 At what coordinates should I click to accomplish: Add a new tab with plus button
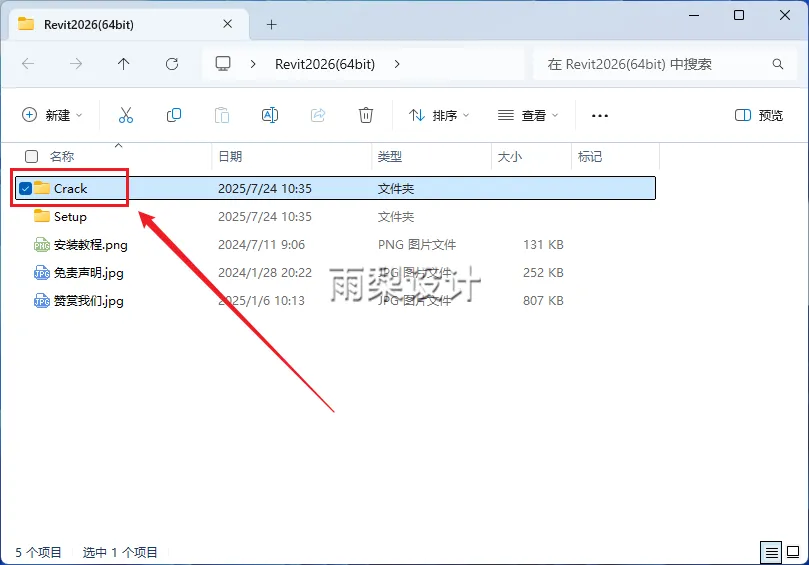[271, 24]
